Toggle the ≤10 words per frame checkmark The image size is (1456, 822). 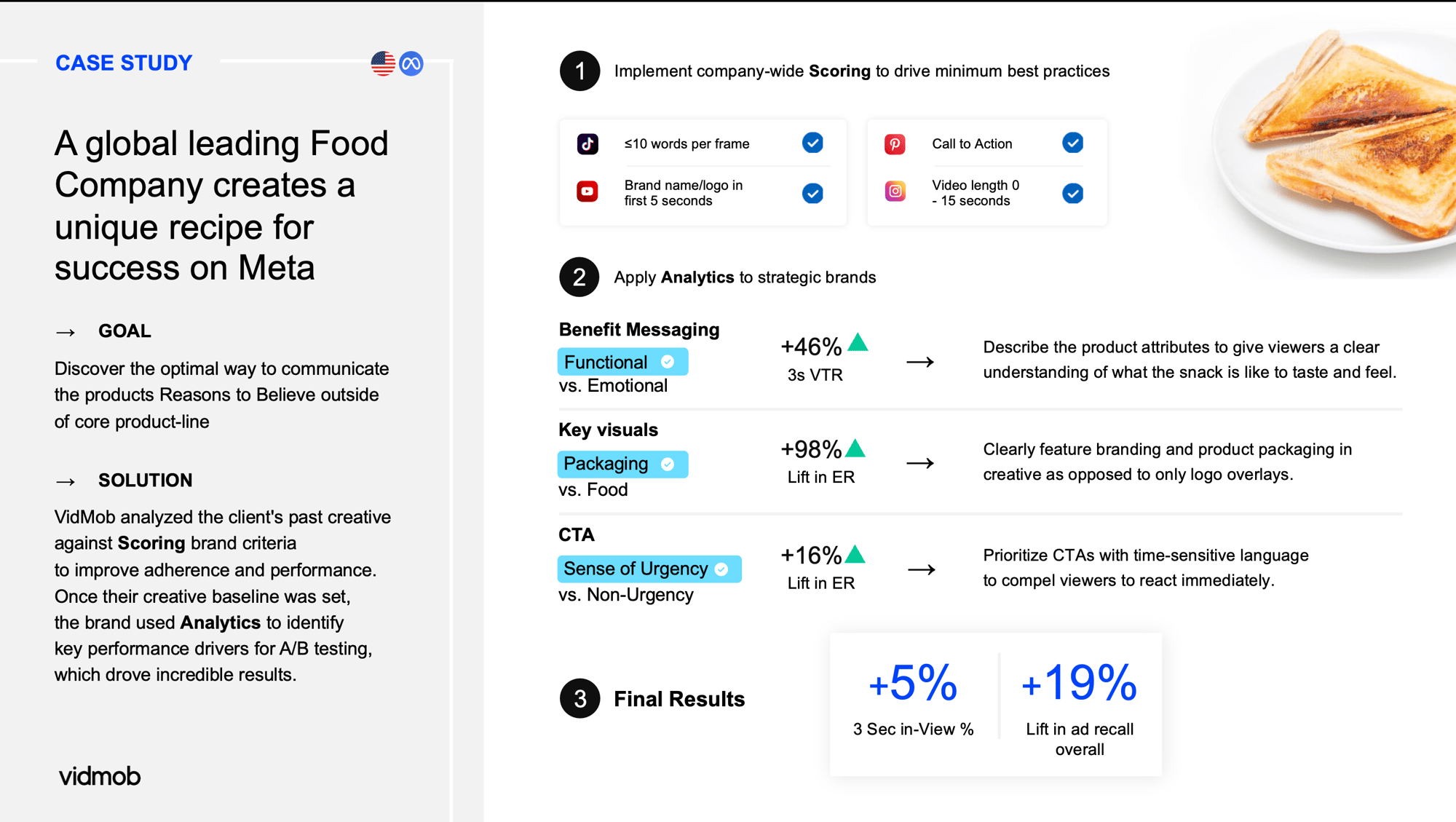812,143
